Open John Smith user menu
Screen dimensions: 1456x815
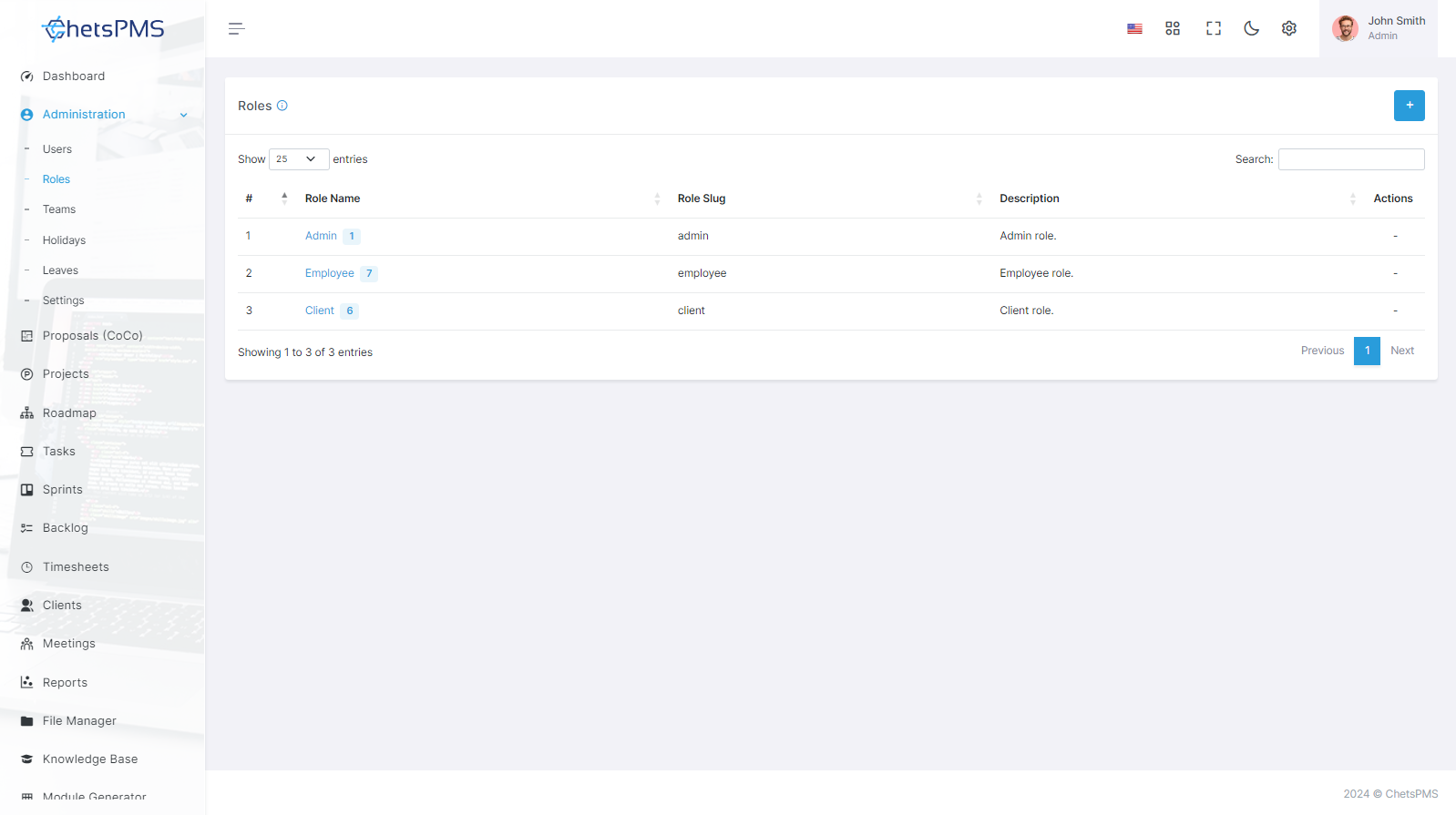(x=1379, y=29)
